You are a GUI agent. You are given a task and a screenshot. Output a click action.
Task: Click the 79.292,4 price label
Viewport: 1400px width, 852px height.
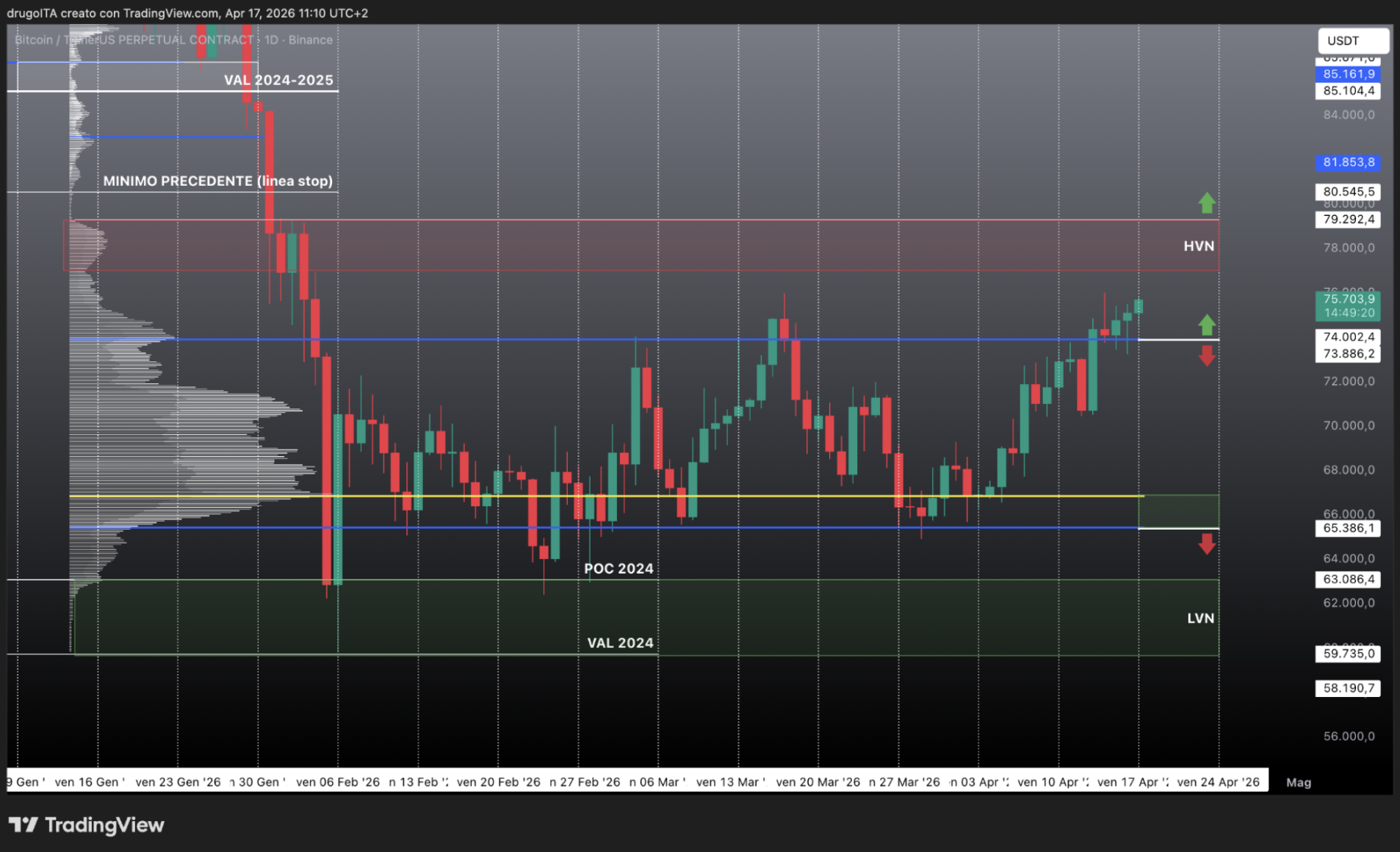click(x=1348, y=220)
